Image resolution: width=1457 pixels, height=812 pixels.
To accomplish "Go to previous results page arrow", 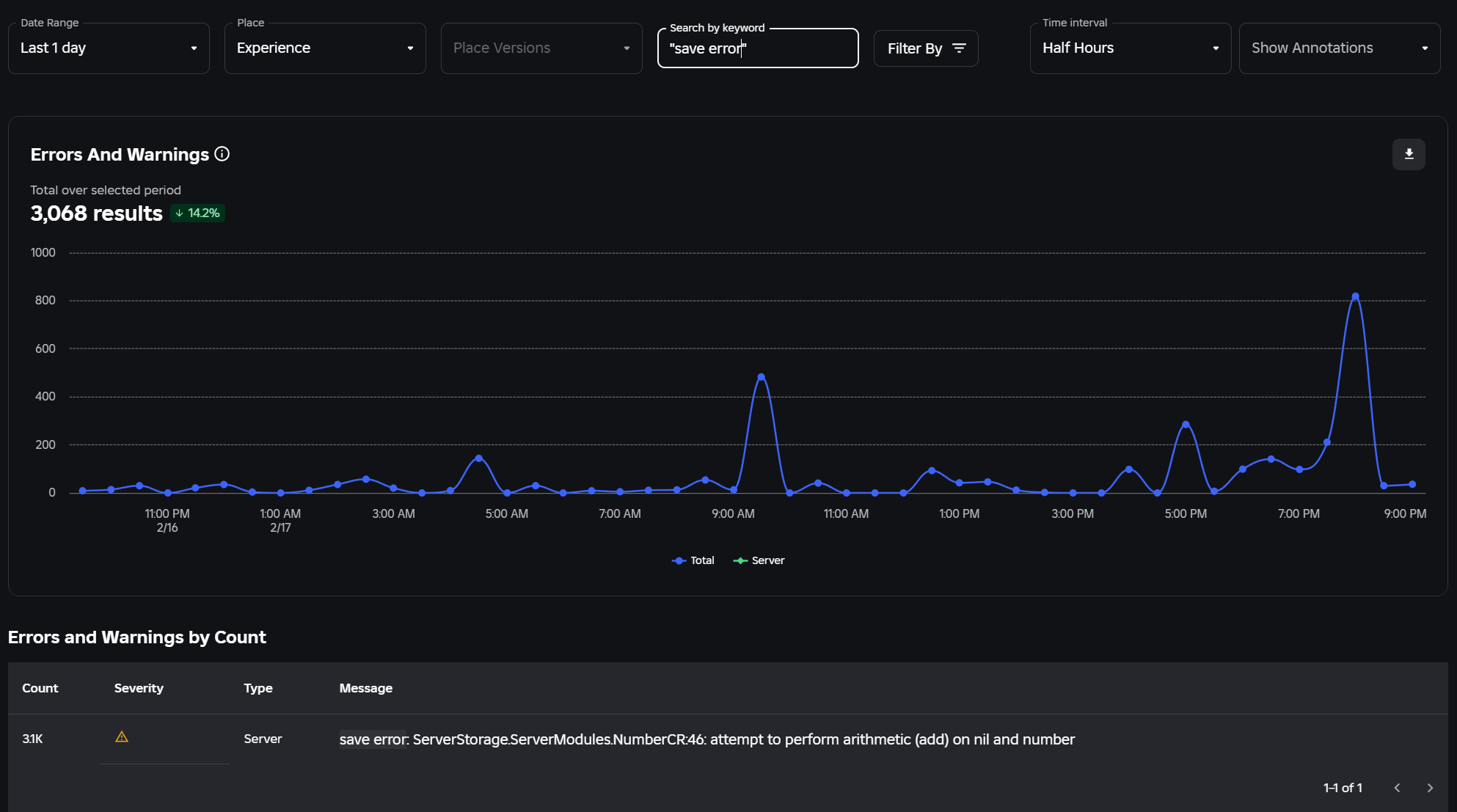I will (1397, 788).
